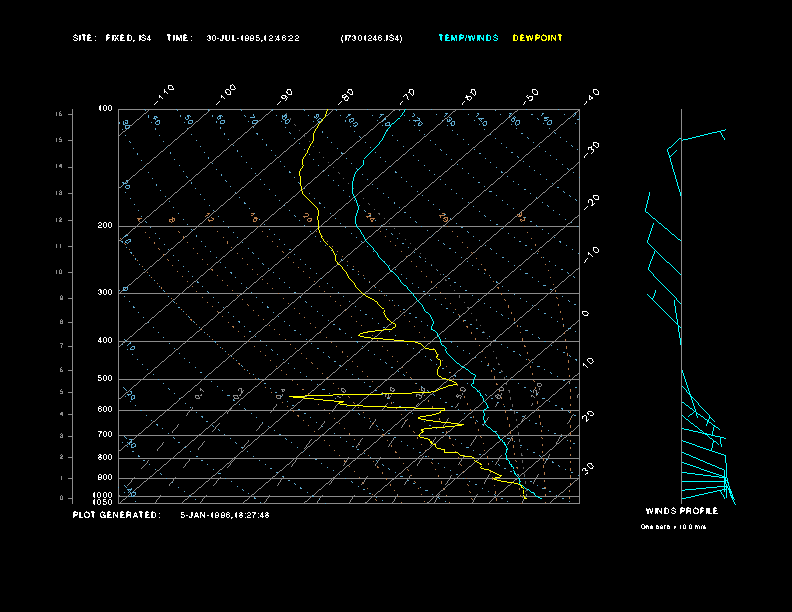Click the -30 isotherm label on right edge

tap(591, 149)
